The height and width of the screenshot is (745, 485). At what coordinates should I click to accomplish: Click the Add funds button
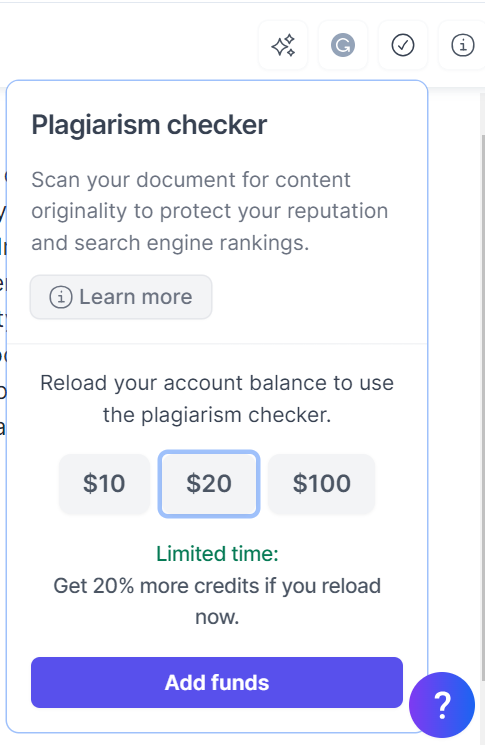pyautogui.click(x=217, y=683)
